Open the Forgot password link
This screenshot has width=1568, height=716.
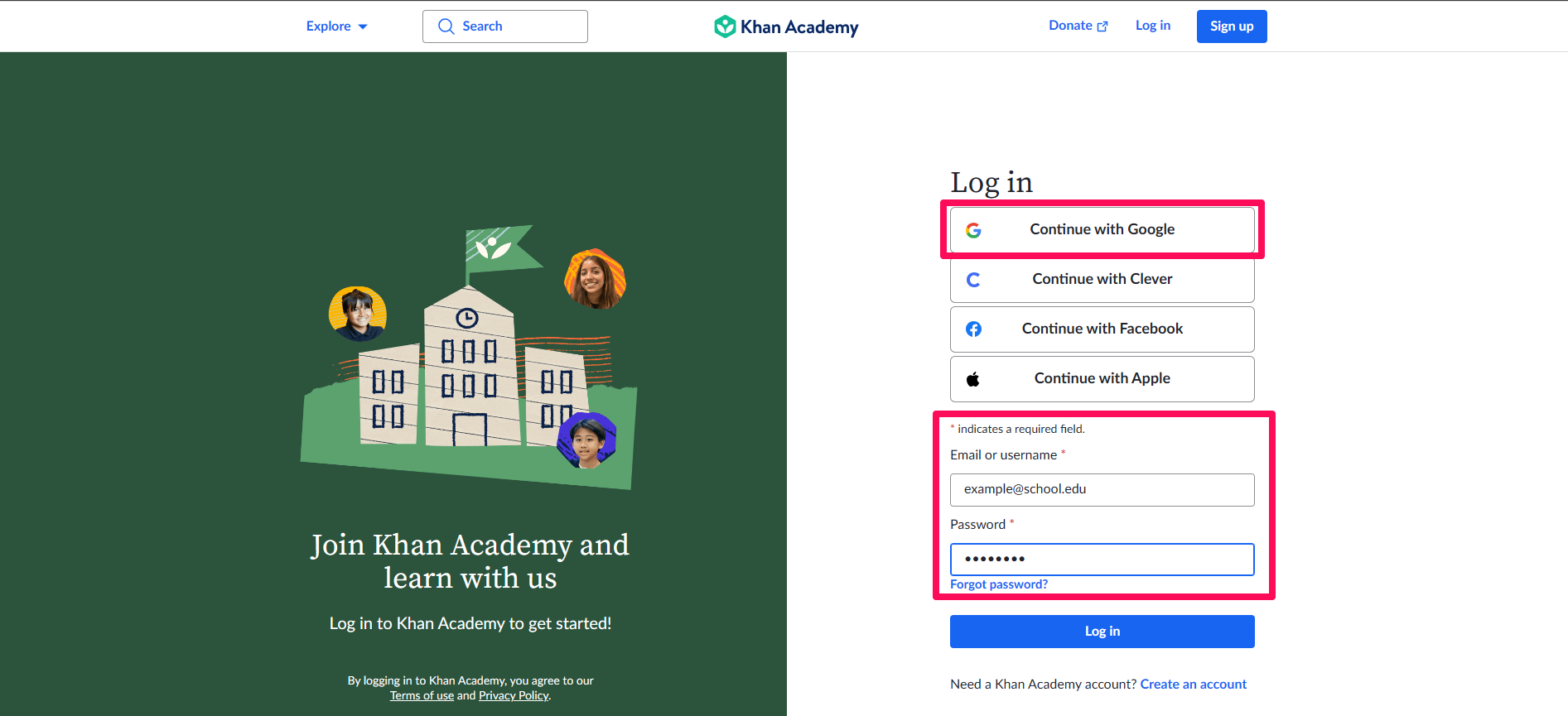tap(999, 584)
